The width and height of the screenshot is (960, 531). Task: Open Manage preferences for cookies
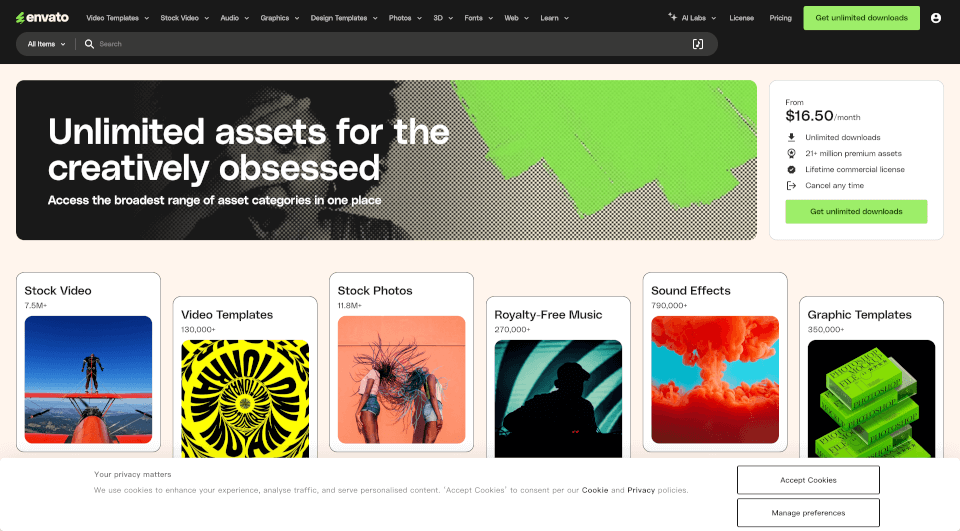coord(808,513)
